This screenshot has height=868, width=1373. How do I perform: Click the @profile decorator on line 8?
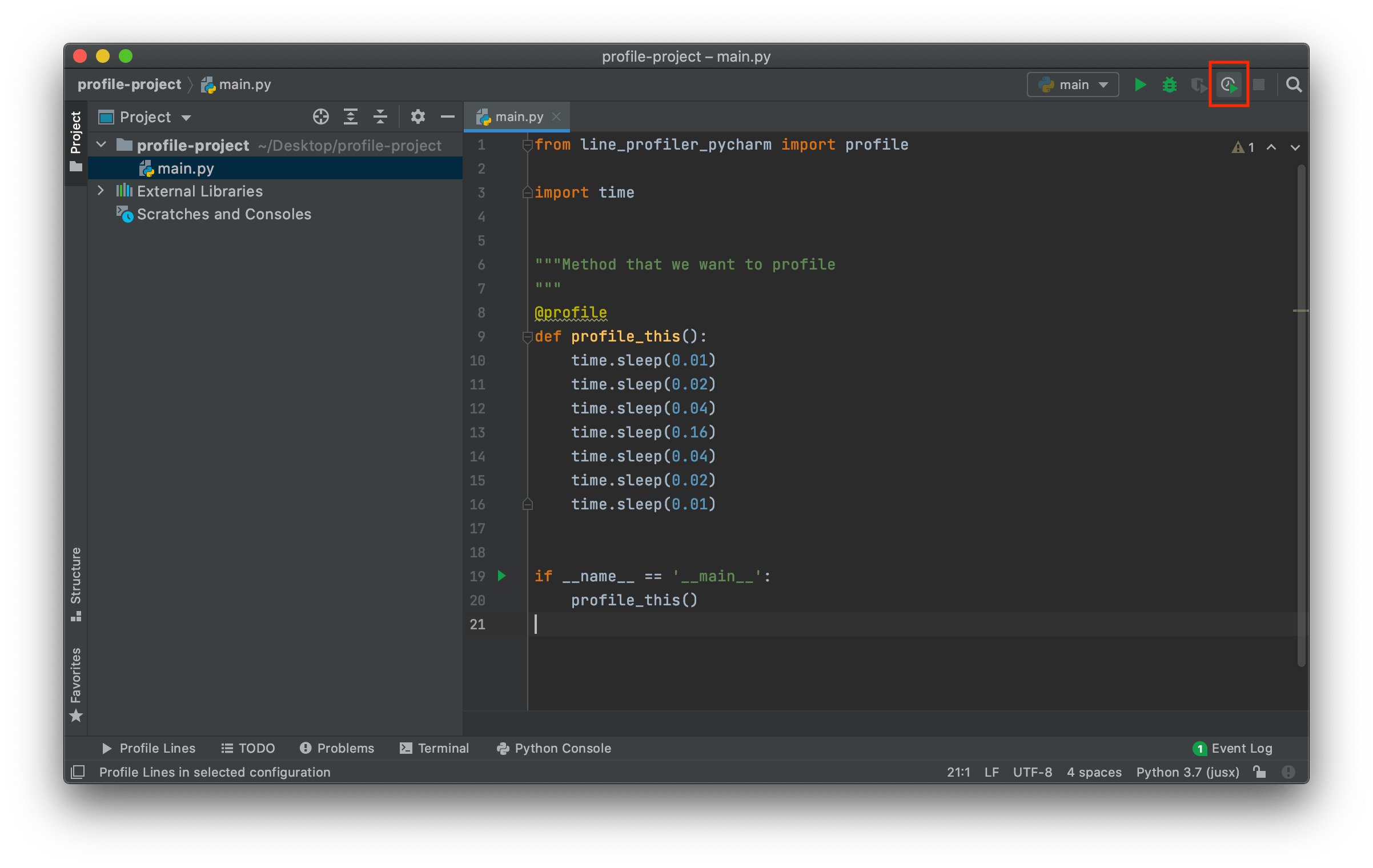(x=570, y=312)
